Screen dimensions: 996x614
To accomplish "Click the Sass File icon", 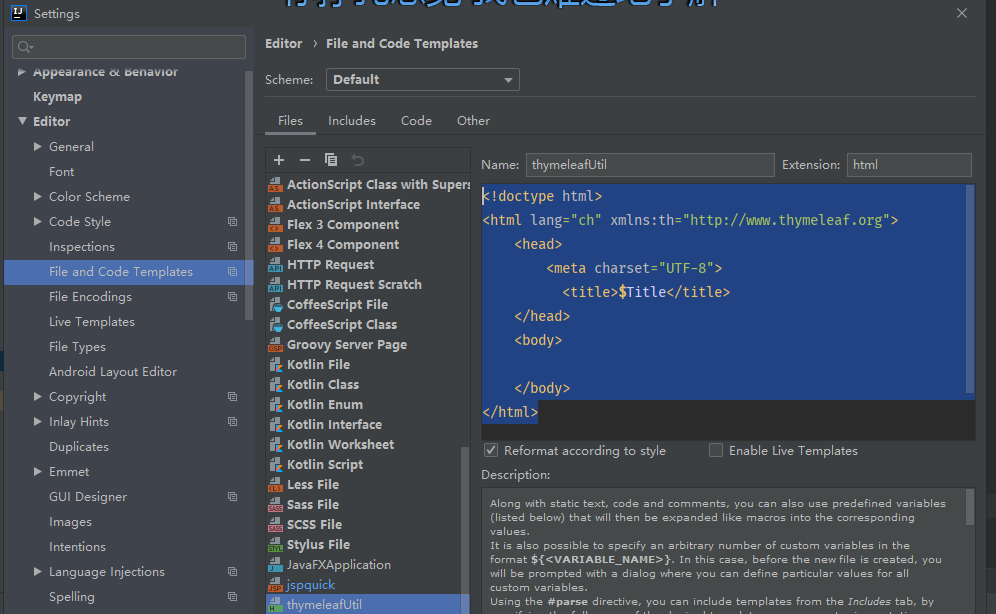I will [x=275, y=505].
